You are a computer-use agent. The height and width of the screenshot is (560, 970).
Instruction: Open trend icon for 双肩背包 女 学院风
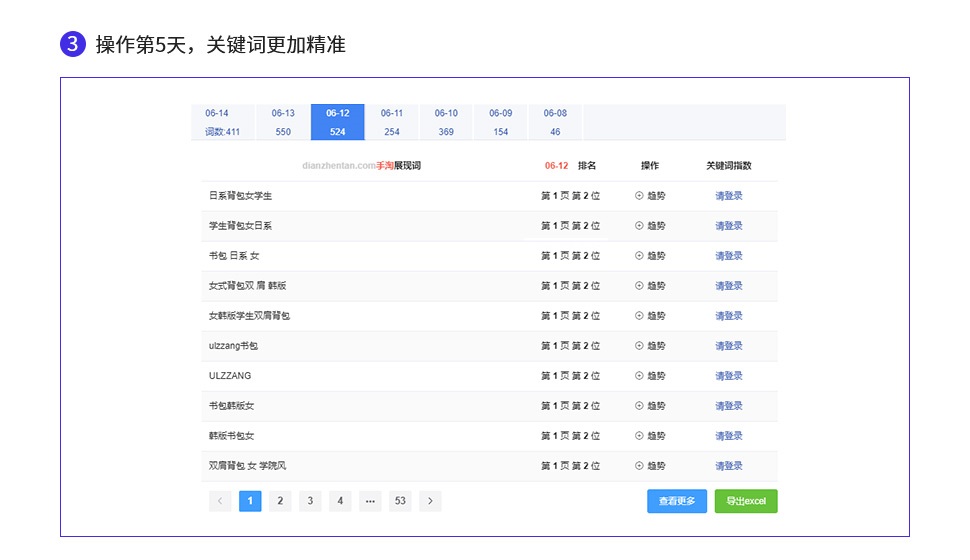click(639, 466)
